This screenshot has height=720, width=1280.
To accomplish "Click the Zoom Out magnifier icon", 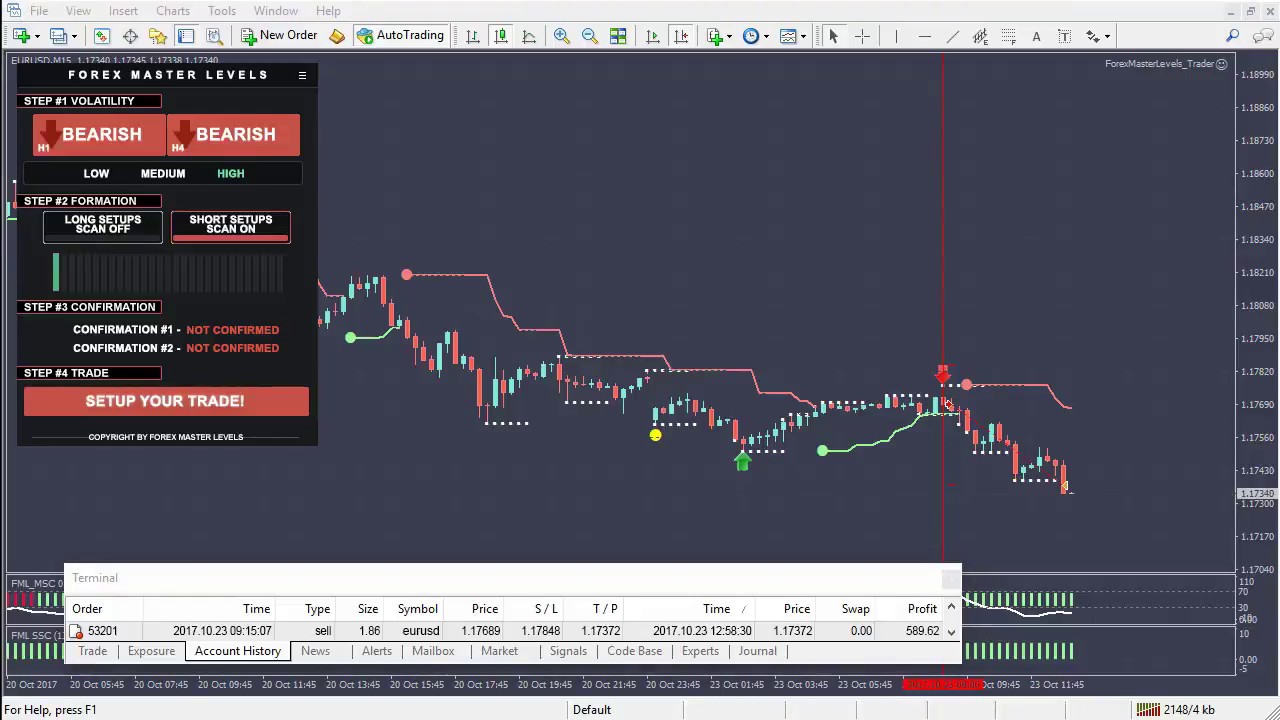I will pos(590,36).
